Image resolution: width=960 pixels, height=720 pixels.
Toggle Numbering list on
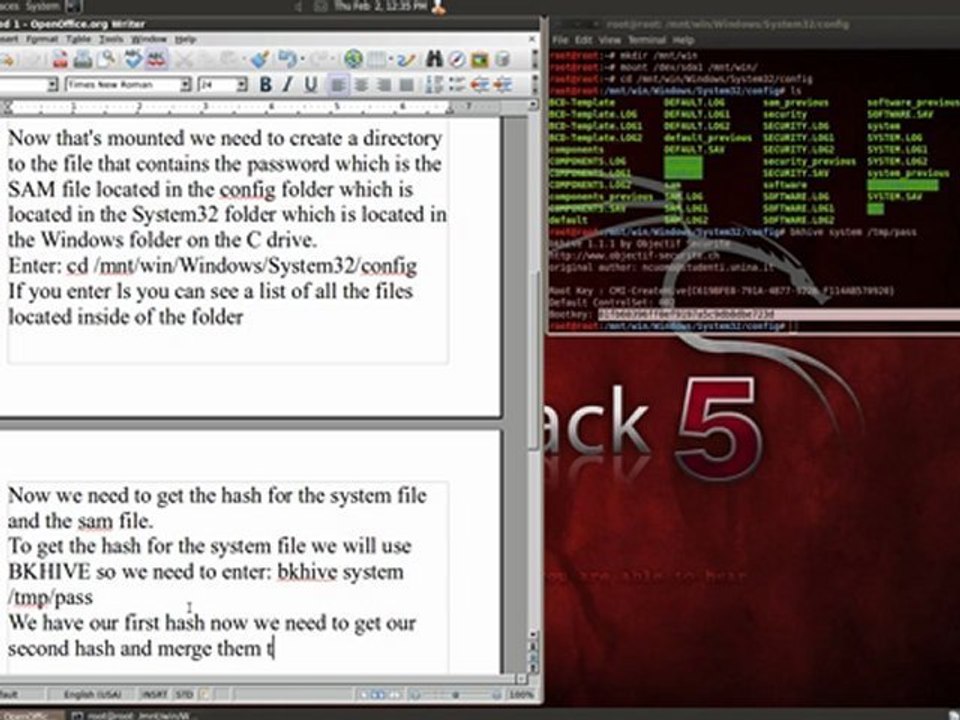[434, 84]
